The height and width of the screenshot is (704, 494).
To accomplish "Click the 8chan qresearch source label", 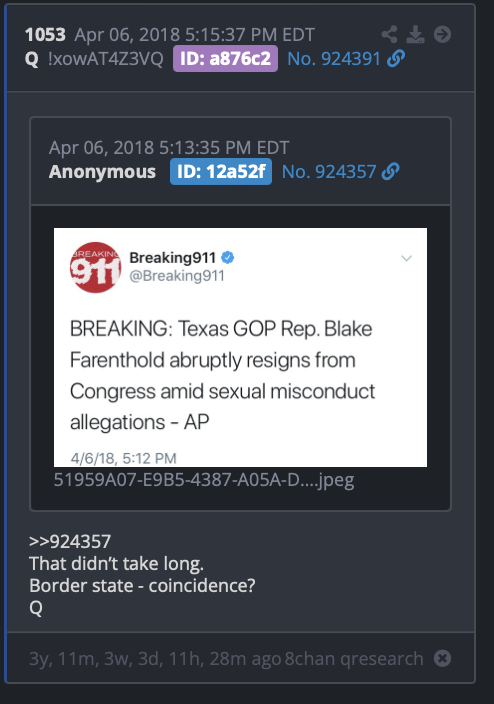I will click(354, 659).
